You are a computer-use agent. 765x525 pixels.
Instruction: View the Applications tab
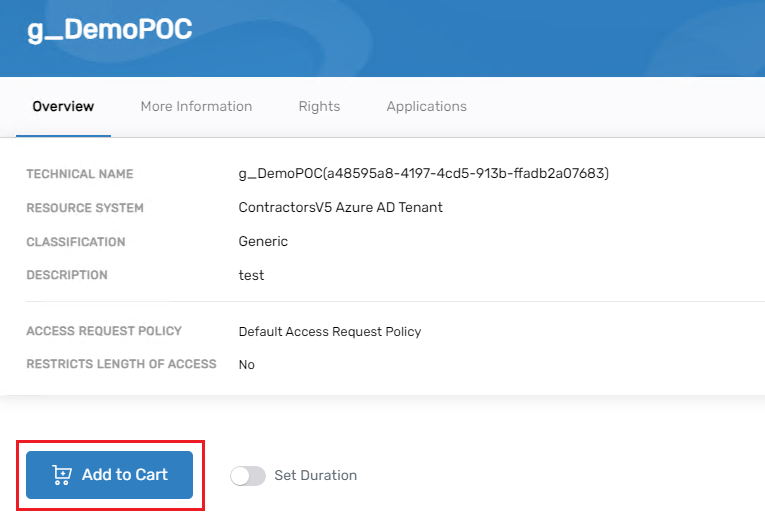426,106
